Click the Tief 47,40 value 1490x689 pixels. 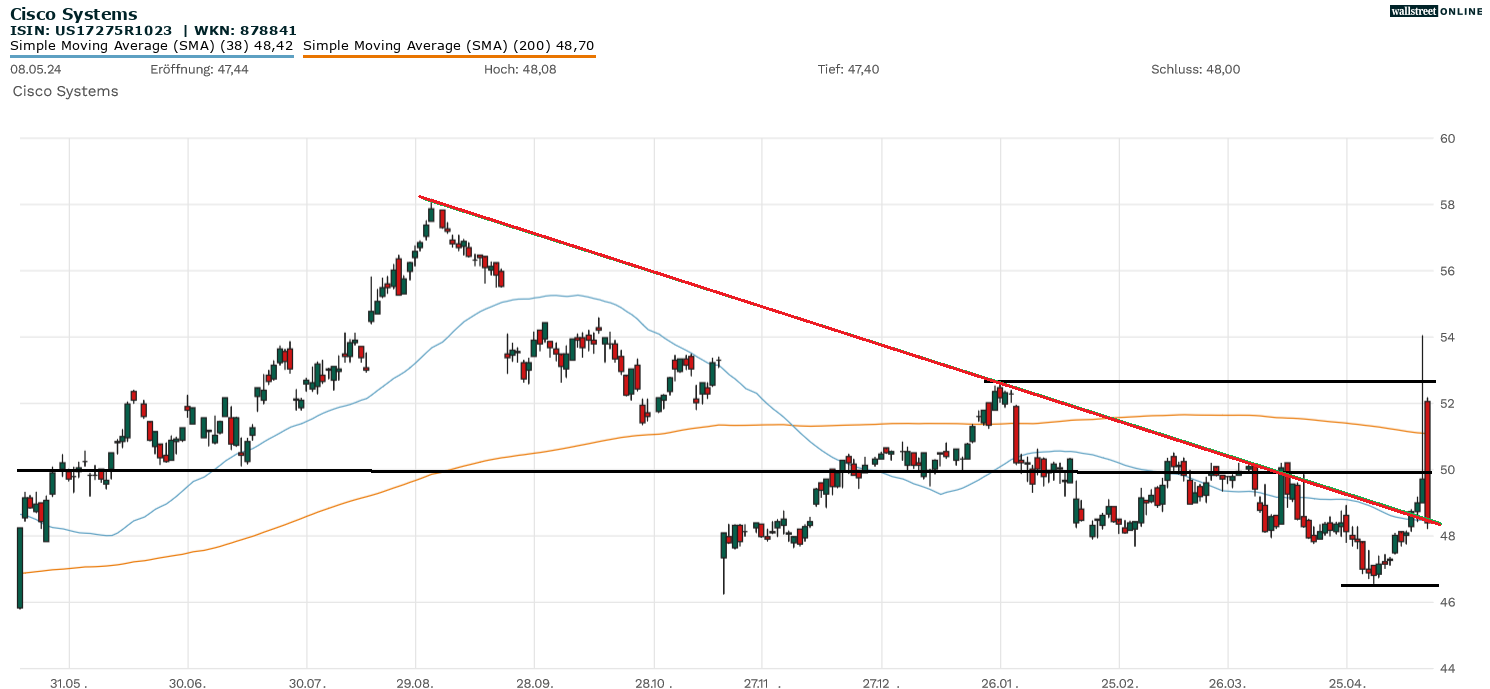point(848,69)
